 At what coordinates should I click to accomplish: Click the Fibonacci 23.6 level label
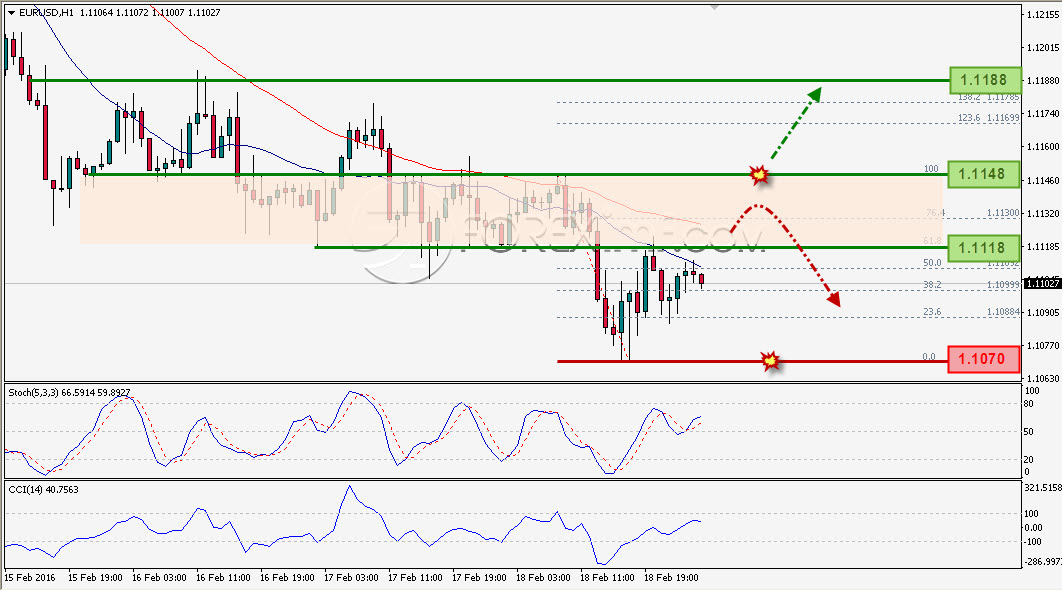[932, 312]
